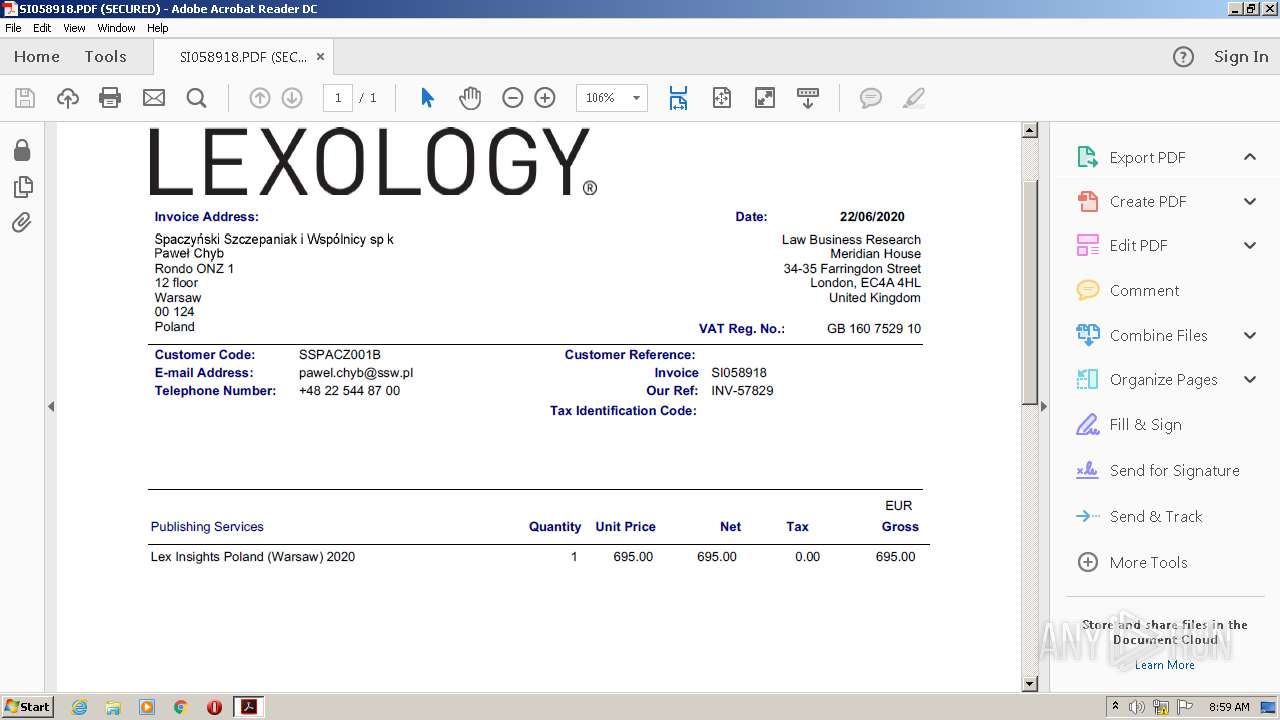Collapse the left navigation pane arrow
The image size is (1280, 720).
51,406
